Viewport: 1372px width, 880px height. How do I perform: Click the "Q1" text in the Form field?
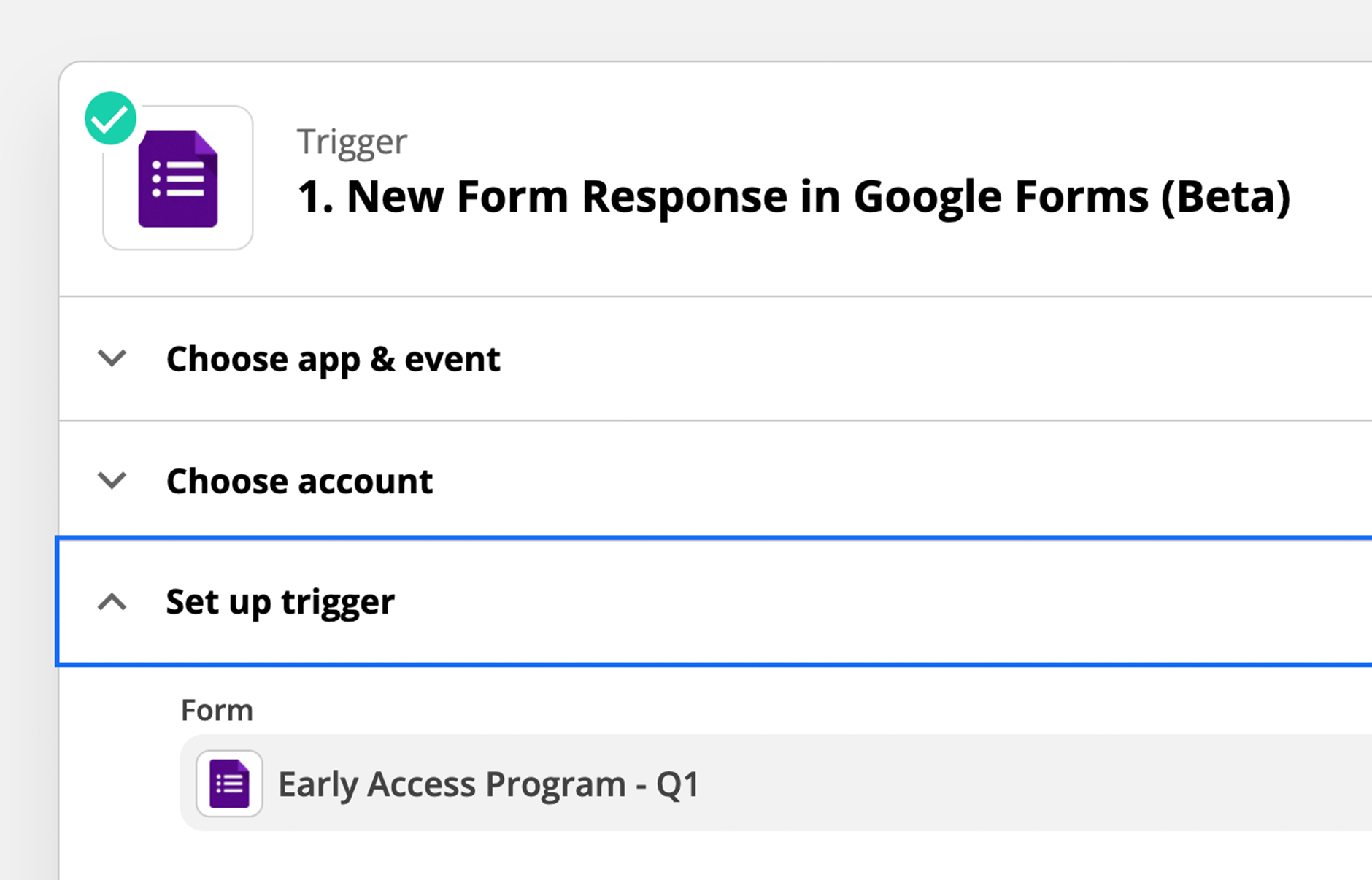click(678, 784)
